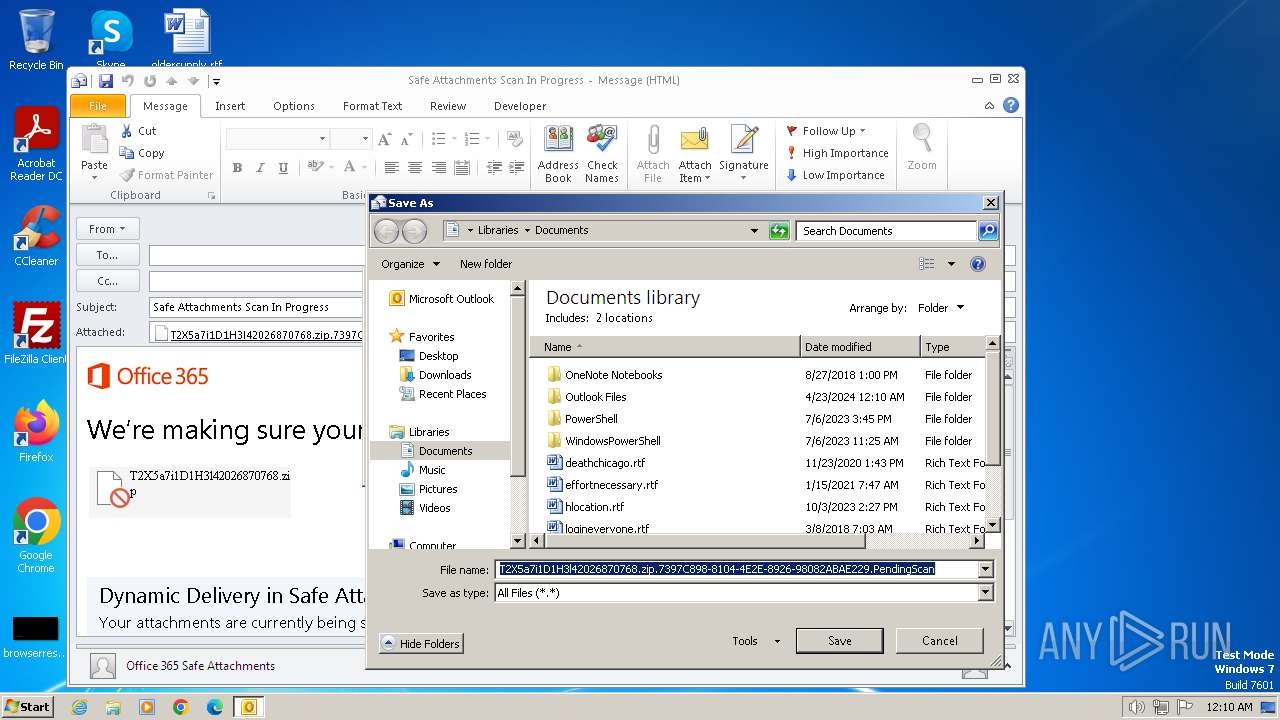The height and width of the screenshot is (720, 1280).
Task: Click the To... button
Action: (x=107, y=255)
